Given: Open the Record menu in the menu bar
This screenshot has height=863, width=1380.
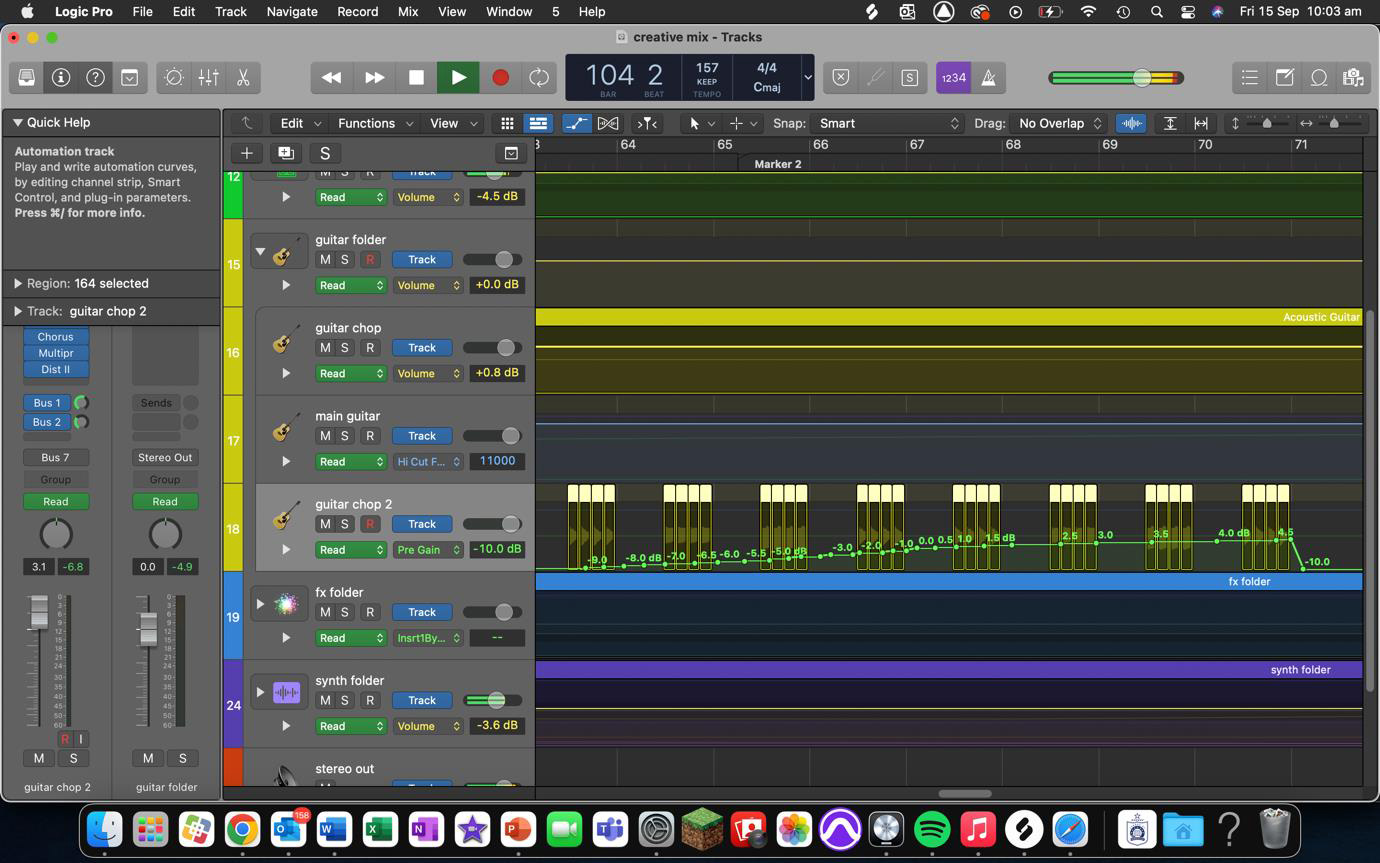Looking at the screenshot, I should tap(356, 11).
